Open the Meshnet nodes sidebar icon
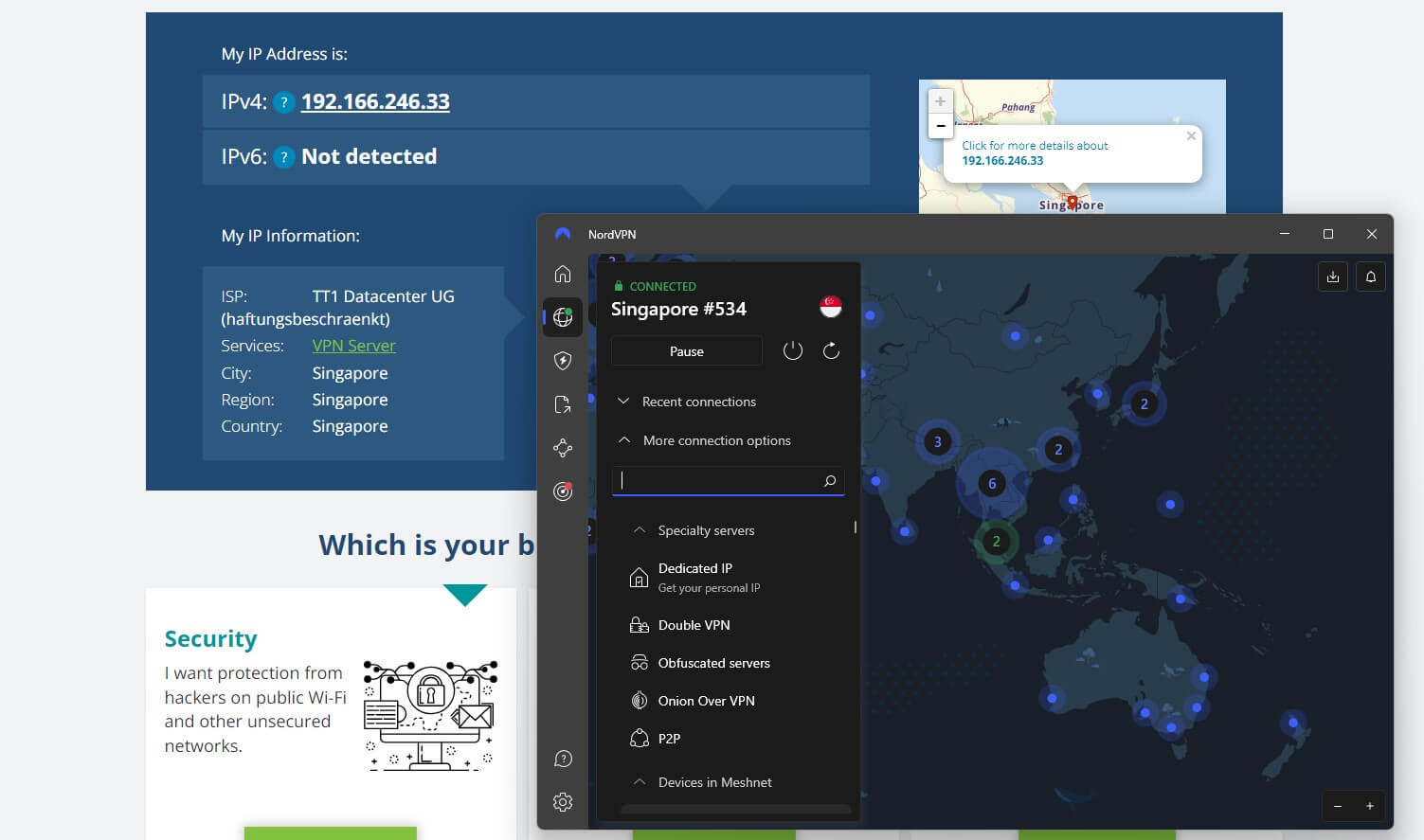The height and width of the screenshot is (840, 1424). (563, 448)
